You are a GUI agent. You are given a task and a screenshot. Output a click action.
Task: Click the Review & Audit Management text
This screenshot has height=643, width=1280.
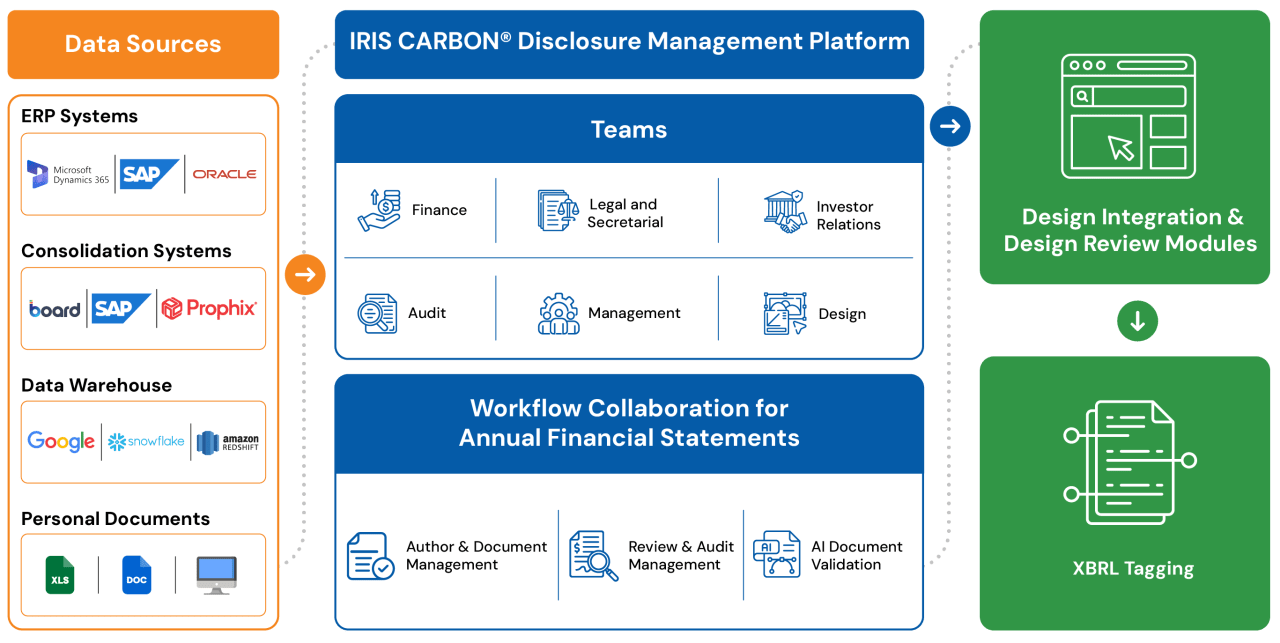click(x=681, y=556)
